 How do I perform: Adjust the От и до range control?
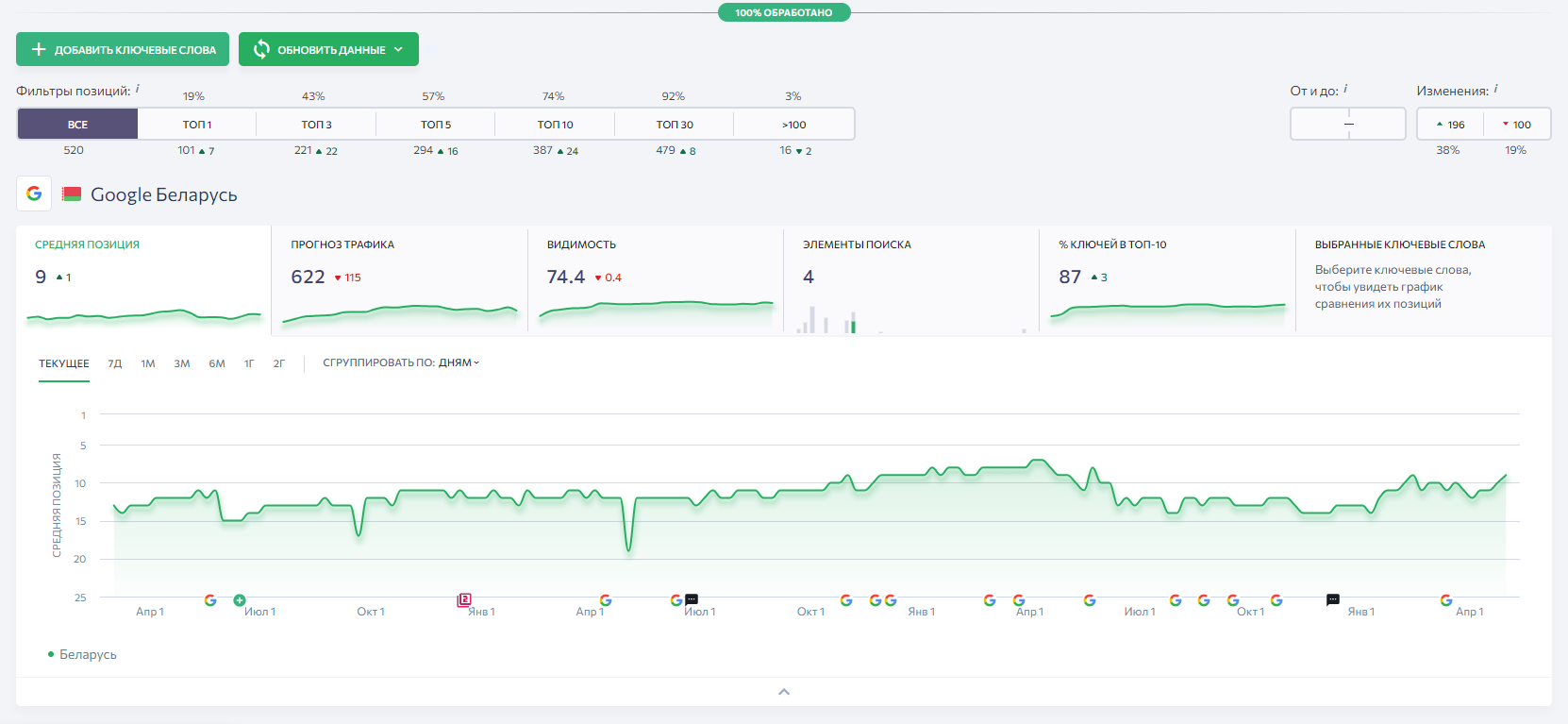(1348, 124)
